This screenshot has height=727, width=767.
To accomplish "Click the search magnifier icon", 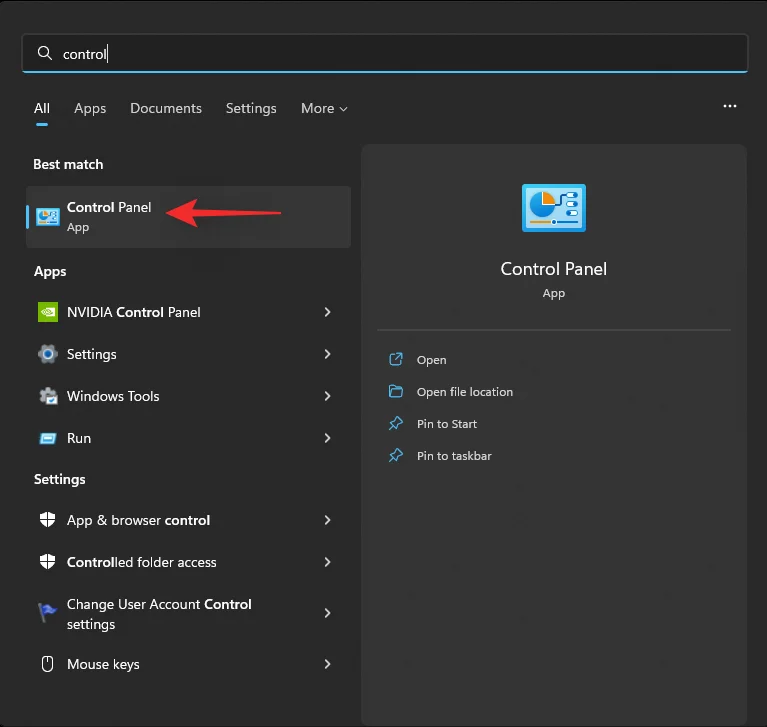I will pos(45,53).
